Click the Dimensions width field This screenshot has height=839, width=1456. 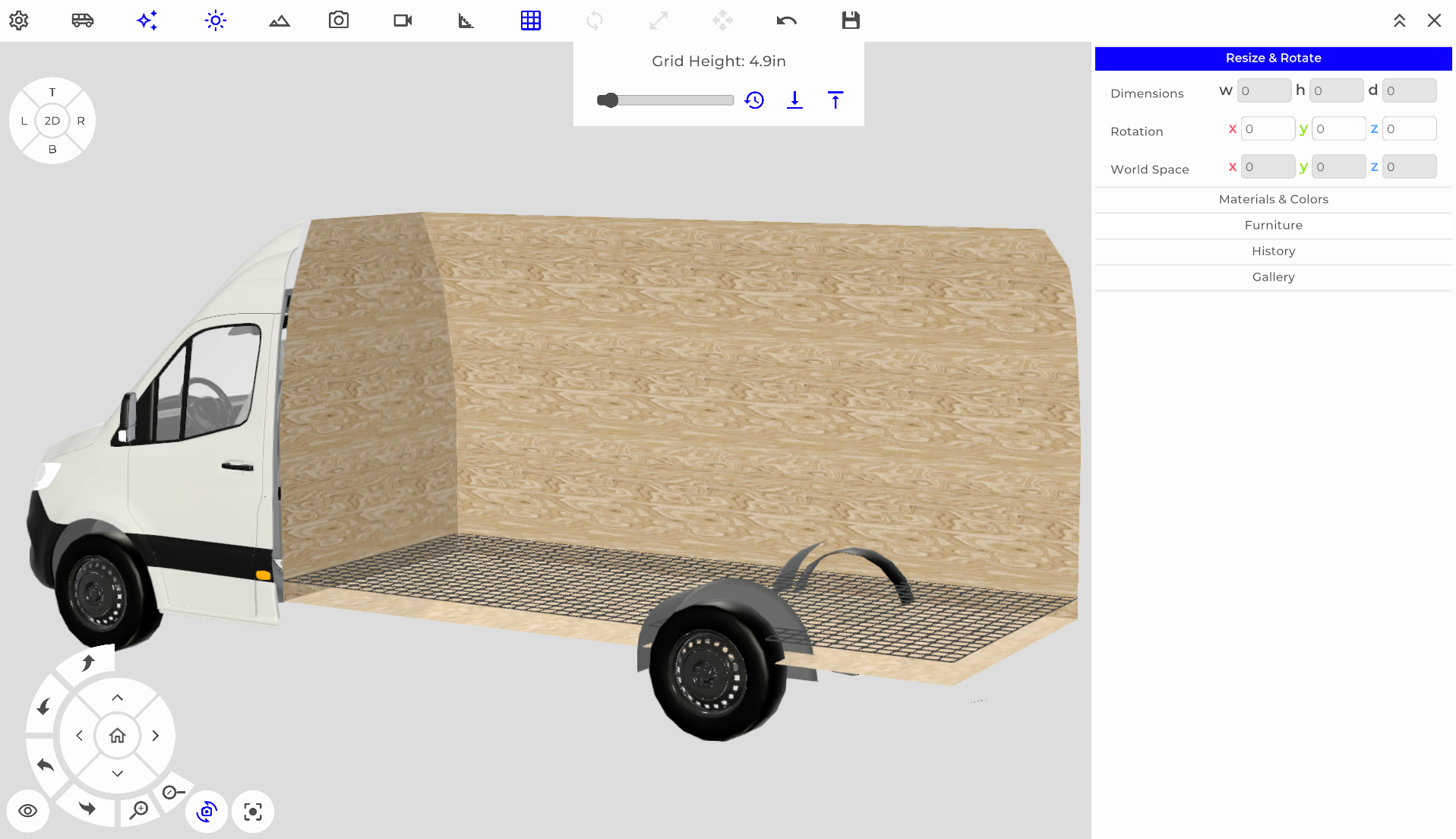[x=1264, y=91]
